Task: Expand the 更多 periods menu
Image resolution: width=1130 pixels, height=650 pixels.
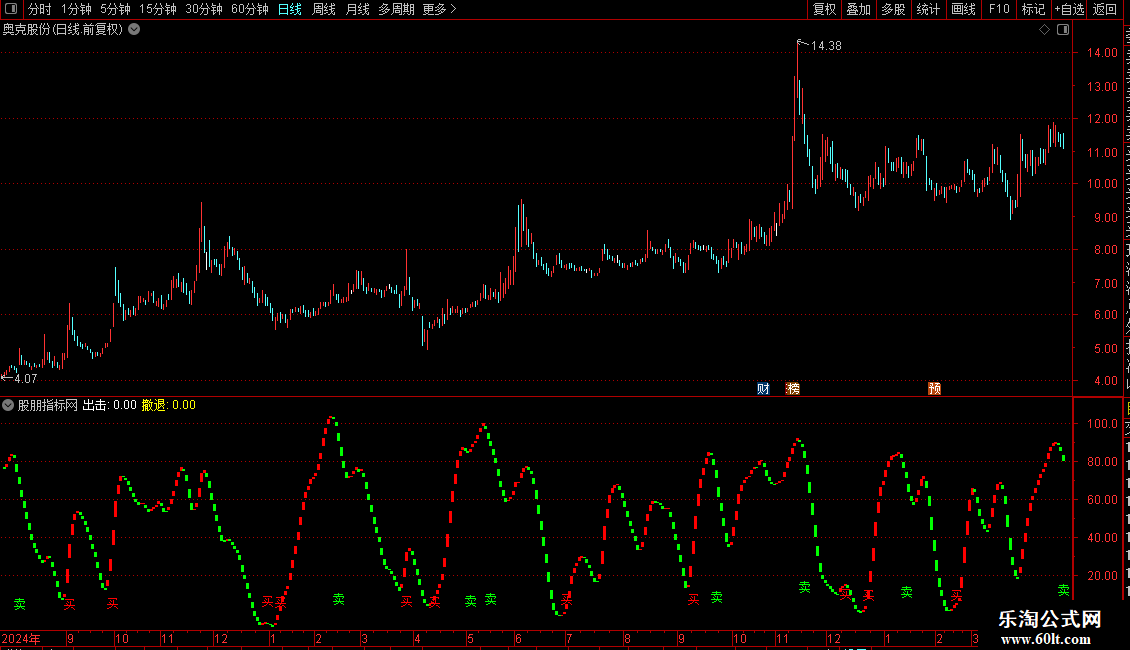Action: (440, 9)
